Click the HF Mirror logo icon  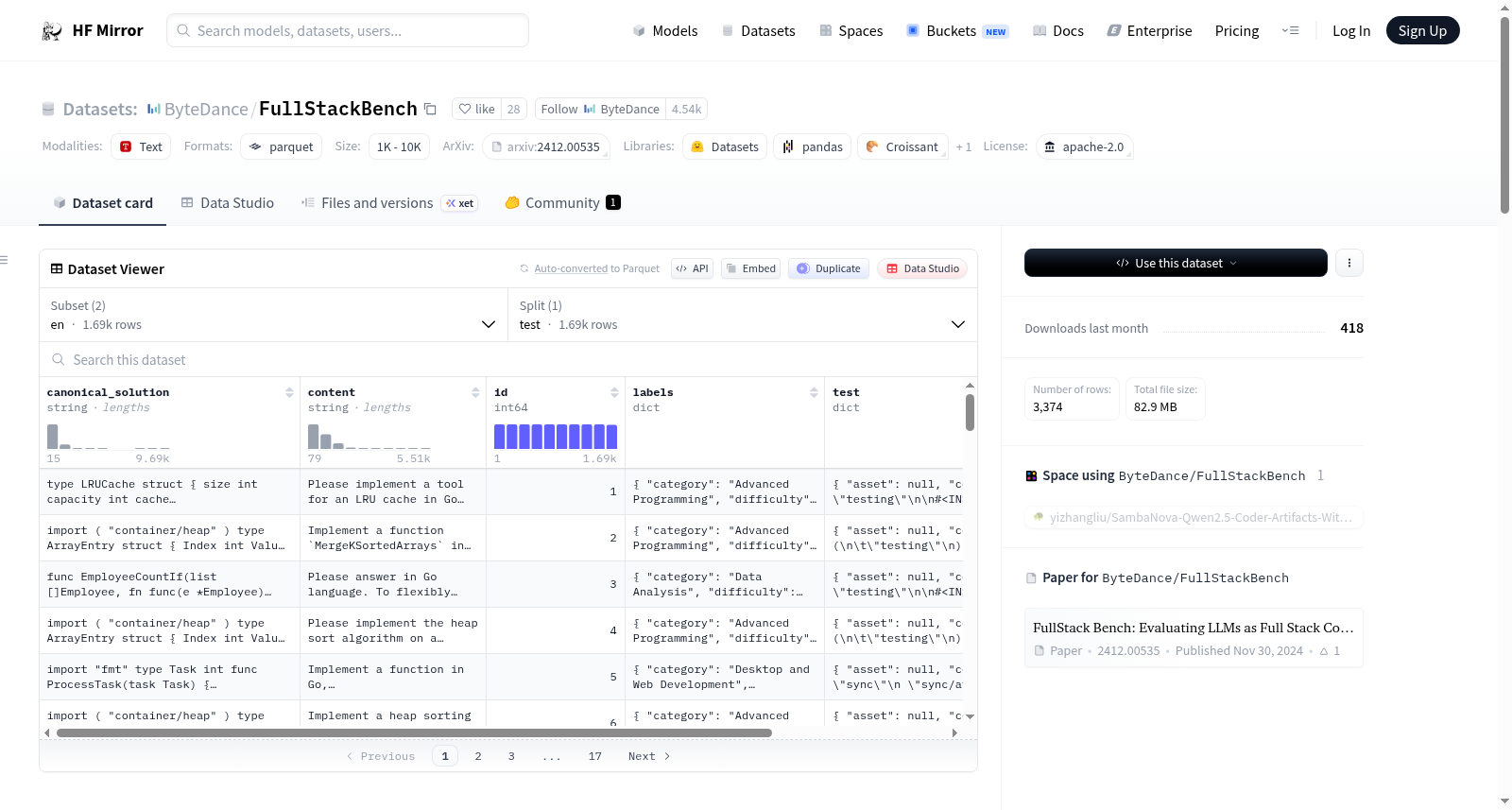[x=52, y=31]
